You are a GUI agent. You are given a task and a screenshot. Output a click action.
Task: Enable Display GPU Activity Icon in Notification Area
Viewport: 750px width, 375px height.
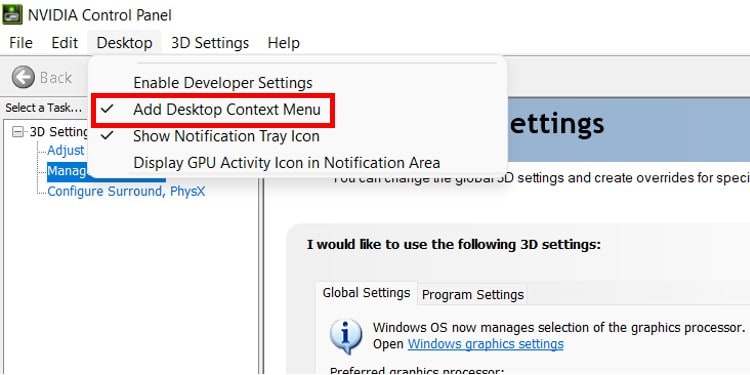298,163
